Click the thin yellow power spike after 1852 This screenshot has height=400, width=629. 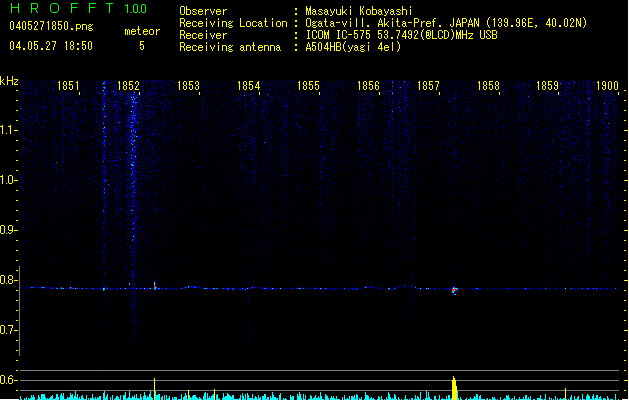(154, 388)
